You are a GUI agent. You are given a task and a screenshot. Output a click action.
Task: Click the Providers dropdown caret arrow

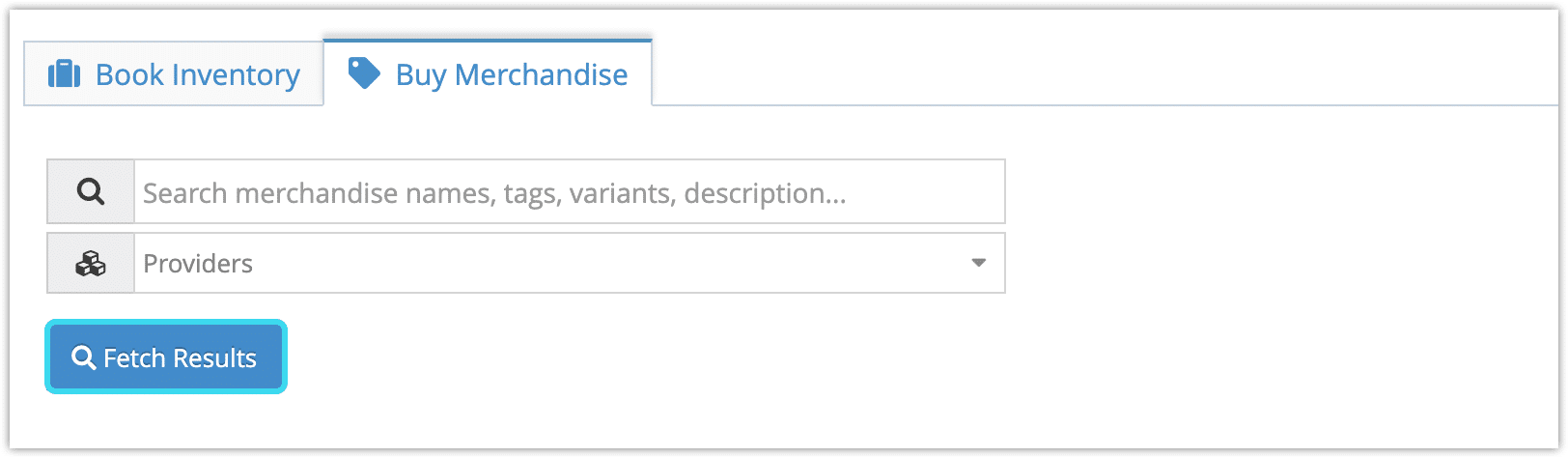click(x=978, y=263)
